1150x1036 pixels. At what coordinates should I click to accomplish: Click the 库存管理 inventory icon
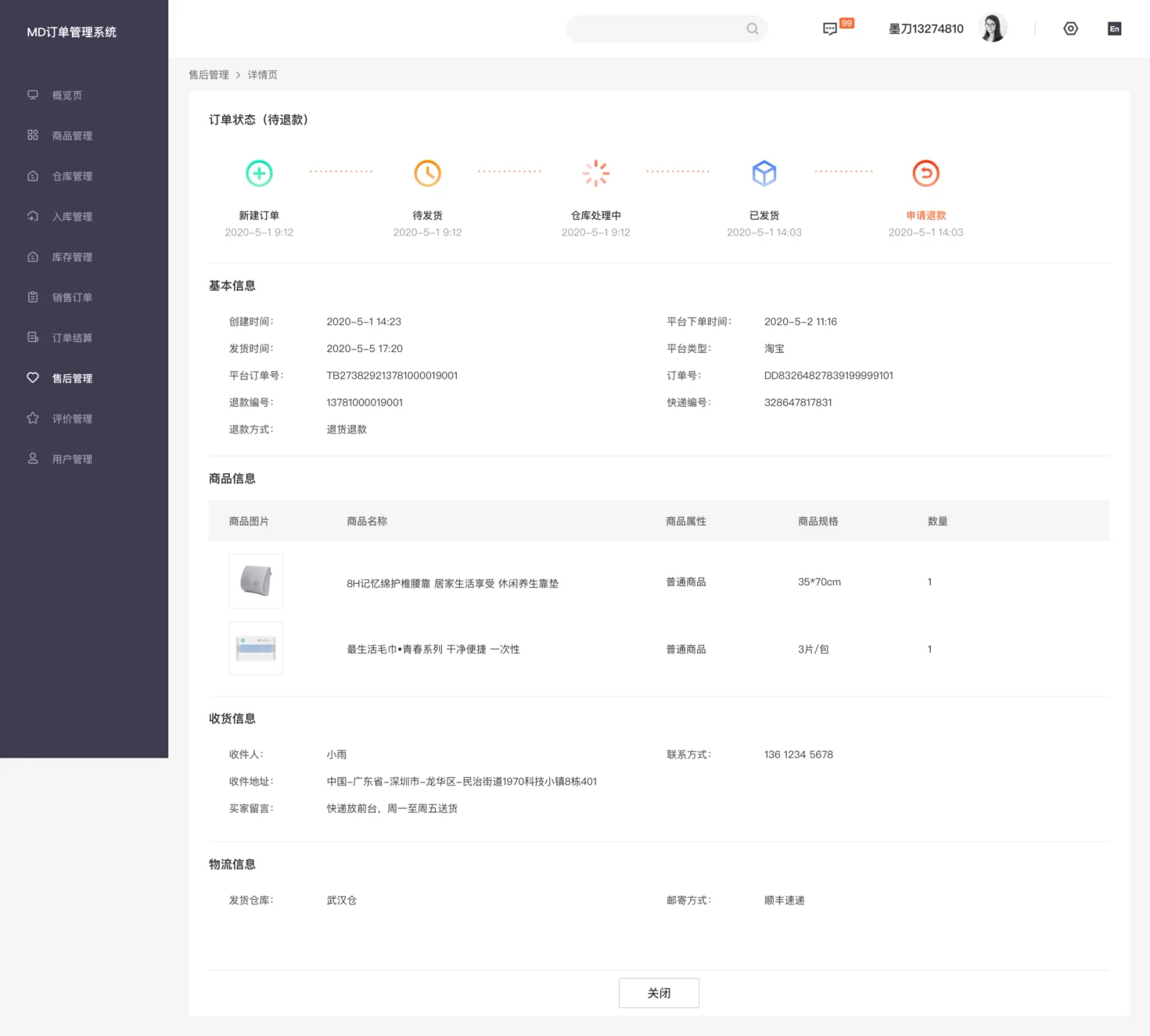point(32,257)
